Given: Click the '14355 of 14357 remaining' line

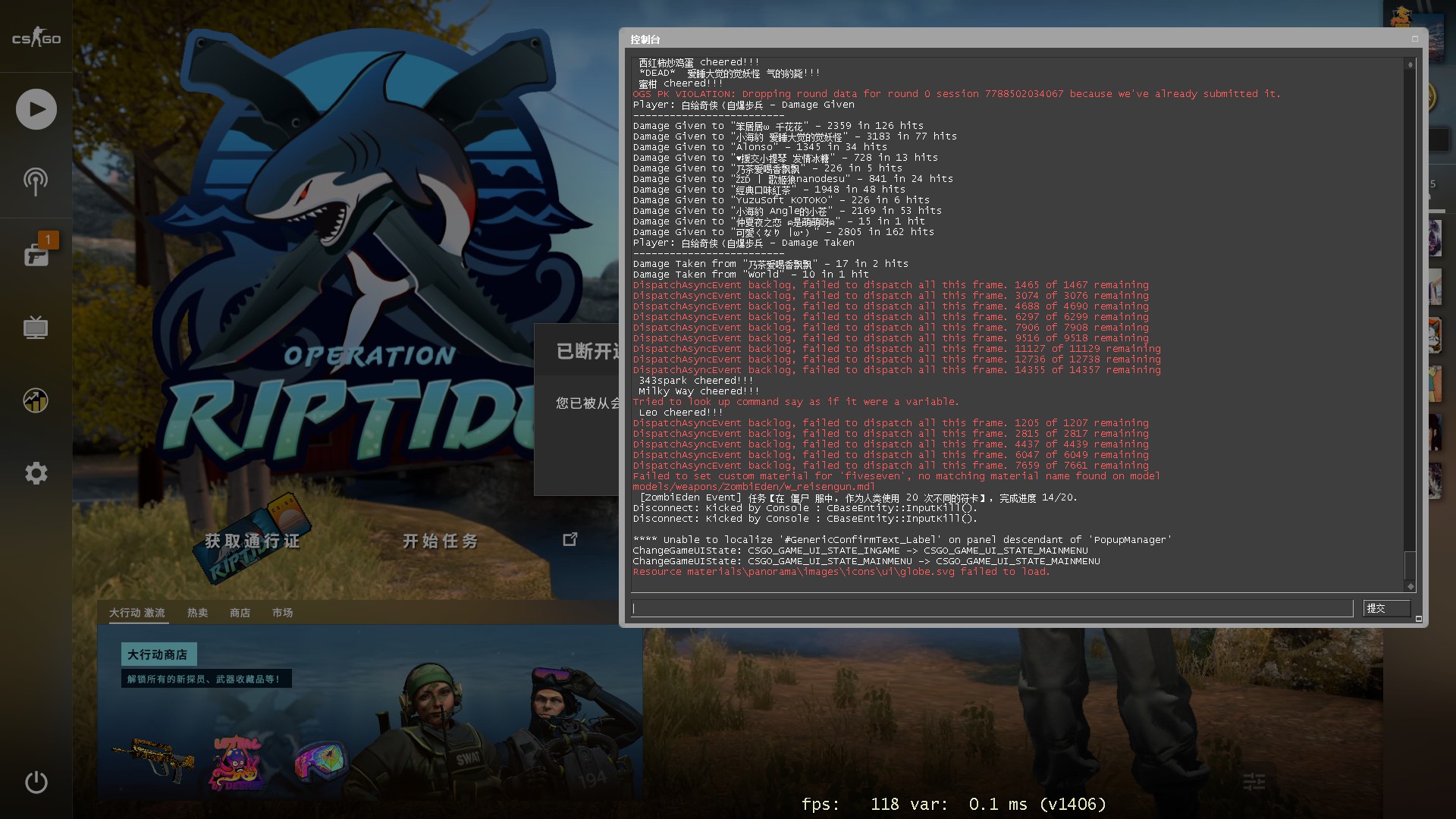Looking at the screenshot, I should pos(896,370).
